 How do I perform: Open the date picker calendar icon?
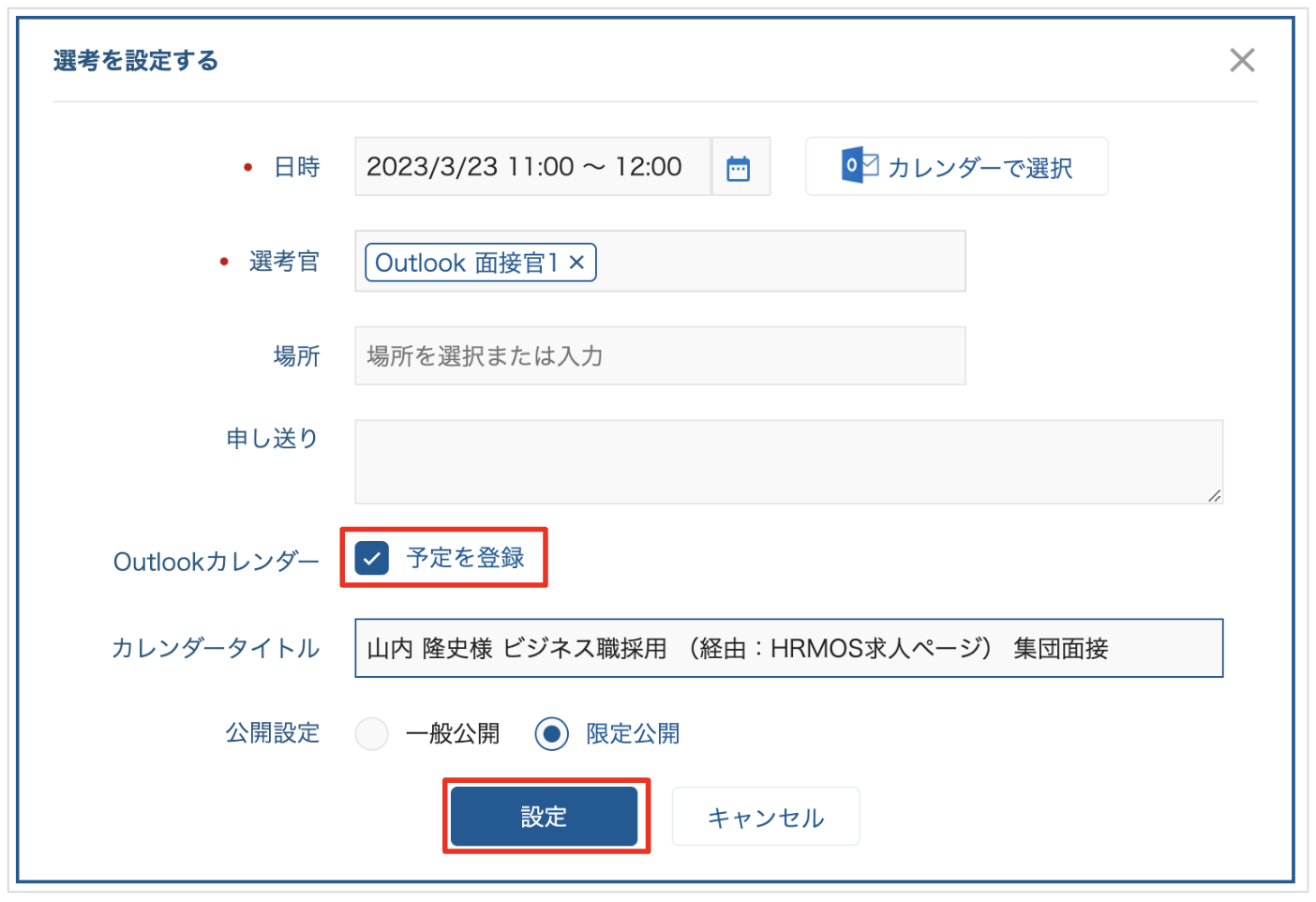click(x=739, y=168)
